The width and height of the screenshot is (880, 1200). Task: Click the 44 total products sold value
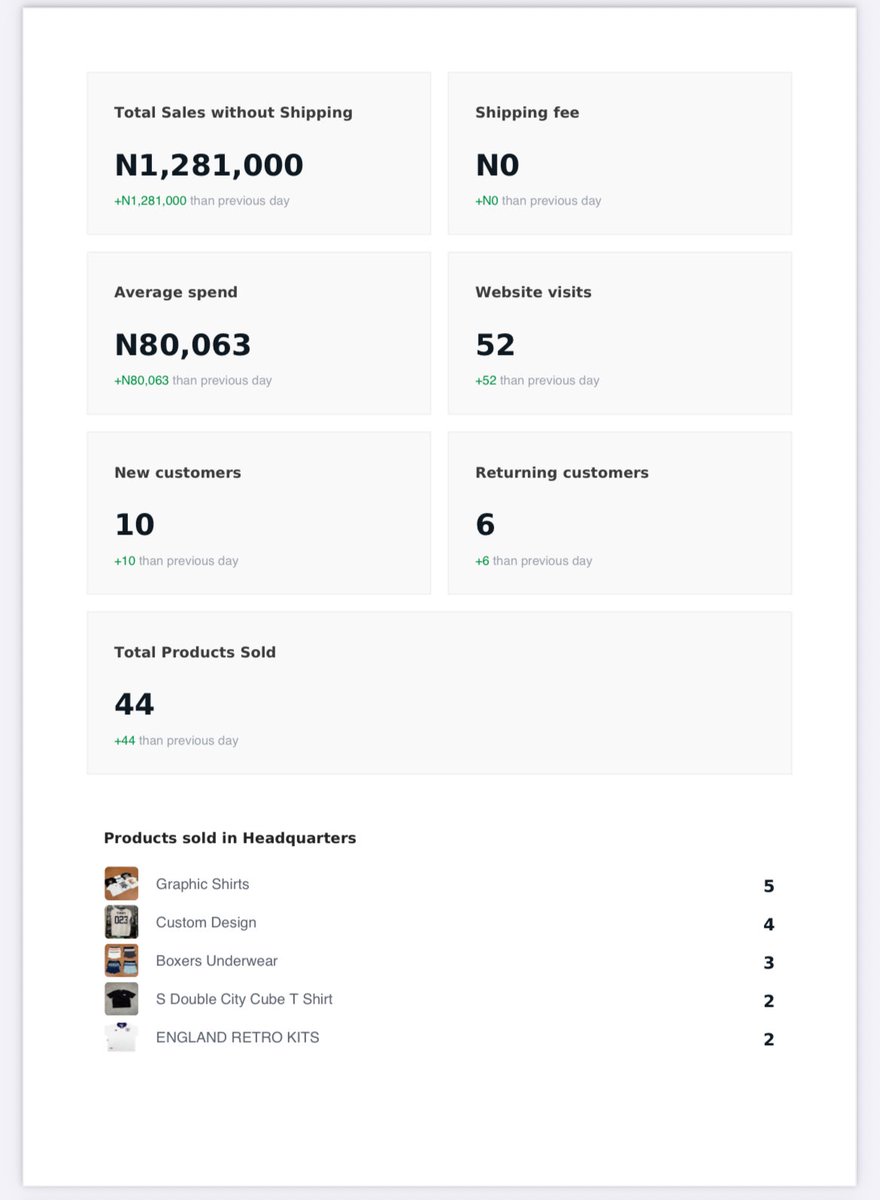pyautogui.click(x=134, y=705)
